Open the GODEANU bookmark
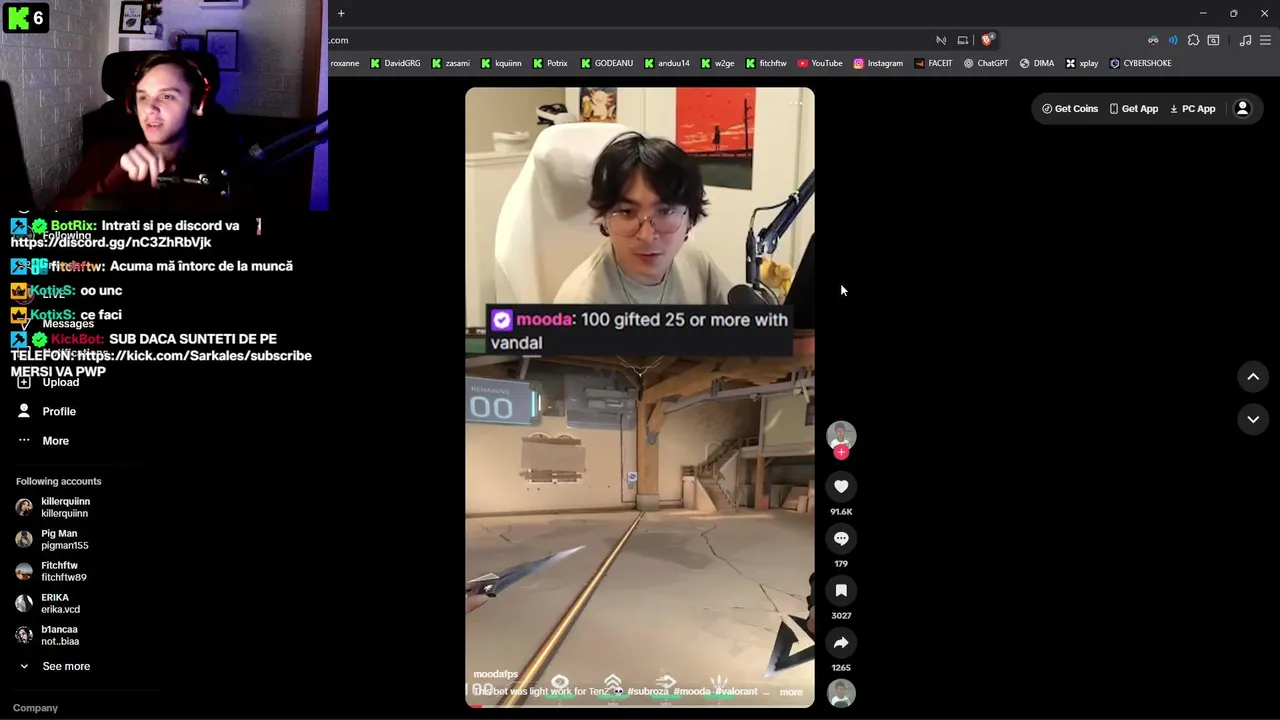 [607, 63]
